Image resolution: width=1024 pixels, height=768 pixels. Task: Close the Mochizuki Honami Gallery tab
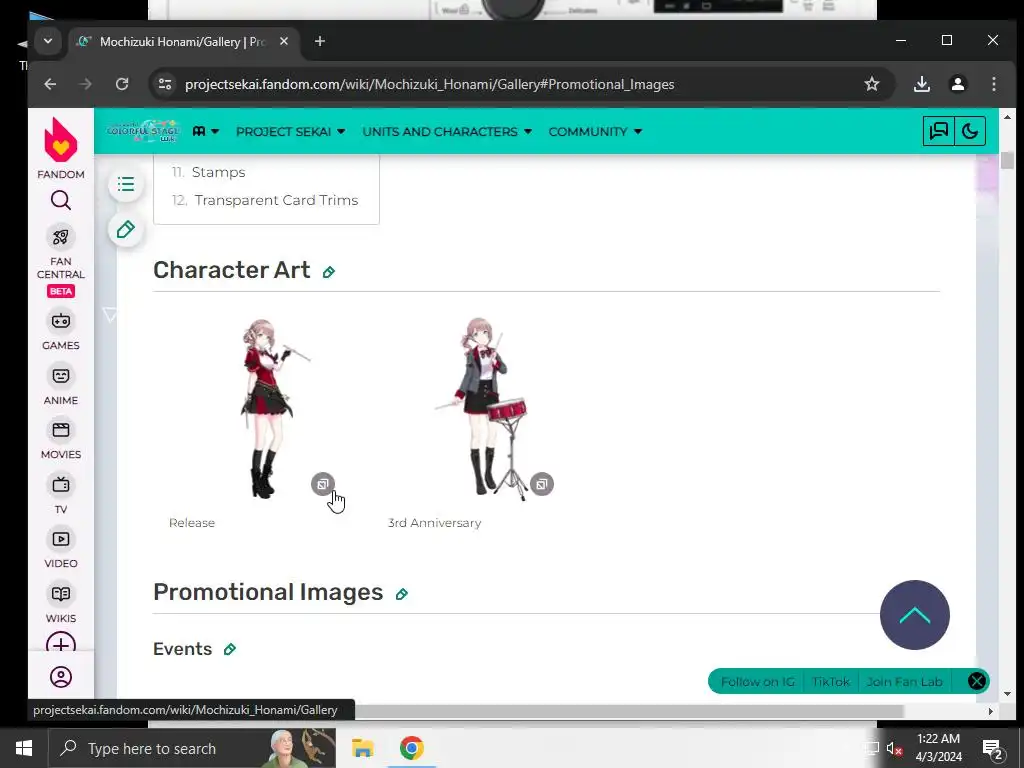[x=284, y=41]
